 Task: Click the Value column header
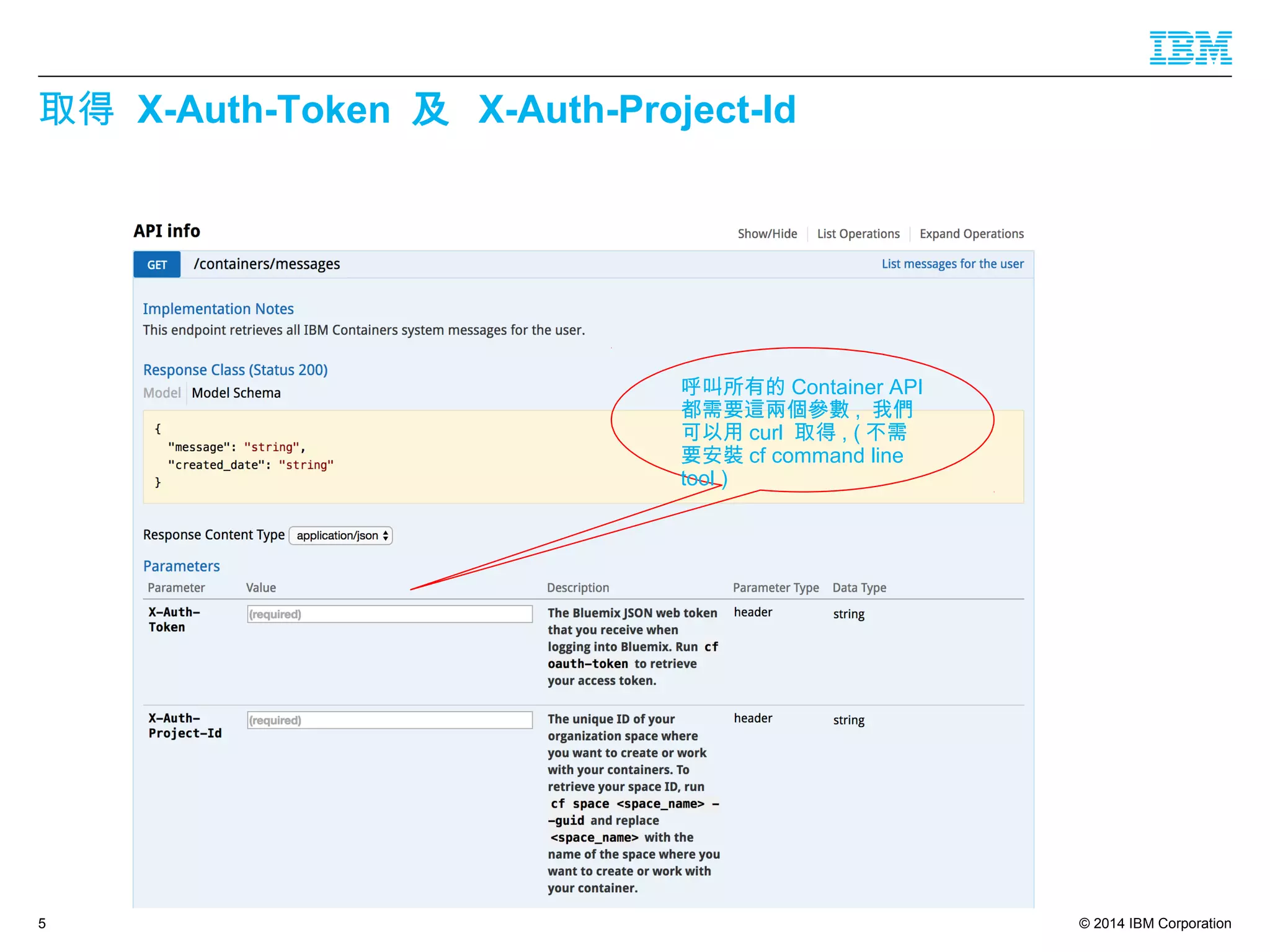click(x=261, y=588)
